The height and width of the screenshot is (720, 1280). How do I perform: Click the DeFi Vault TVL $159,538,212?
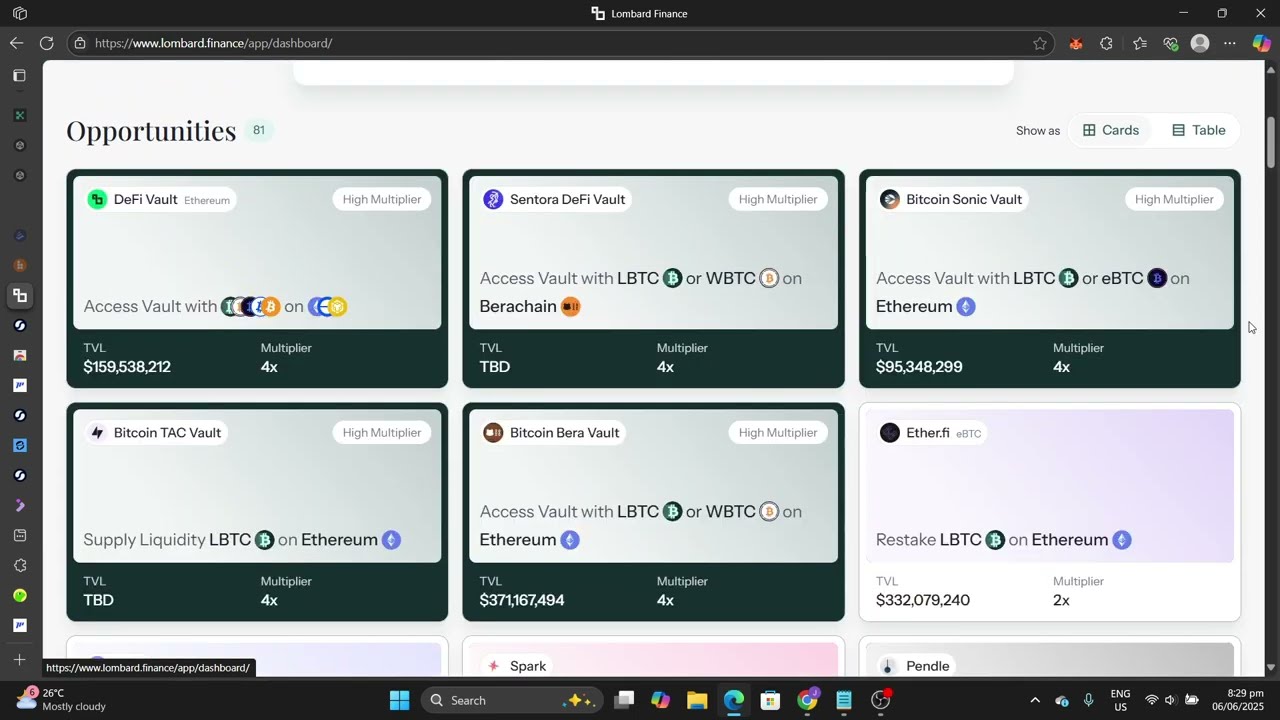(127, 367)
